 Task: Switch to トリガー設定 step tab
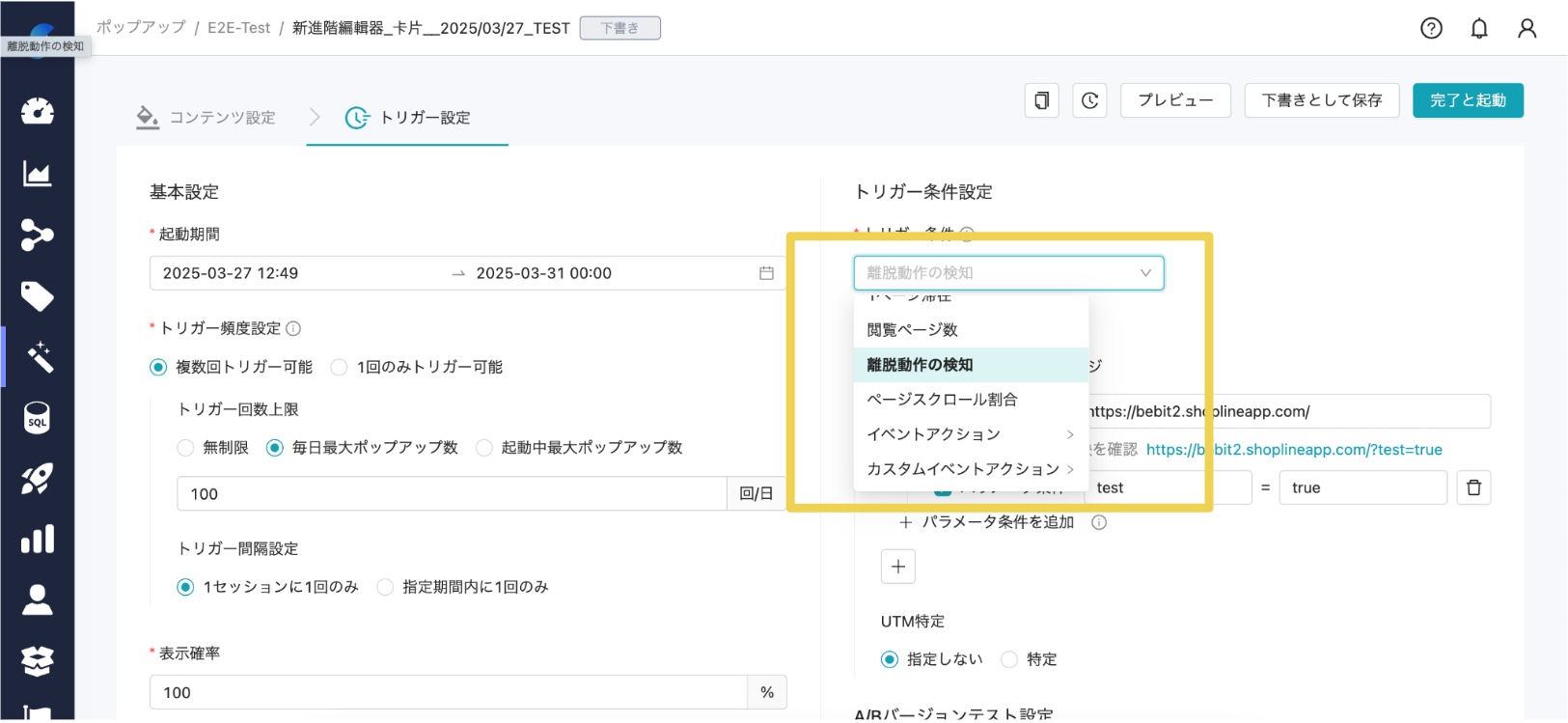[407, 118]
